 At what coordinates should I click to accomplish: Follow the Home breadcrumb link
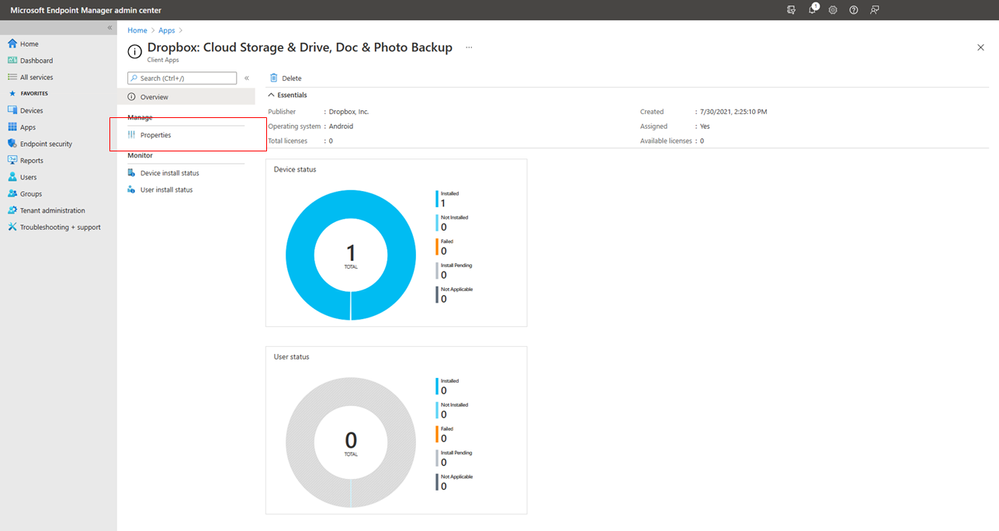point(137,30)
